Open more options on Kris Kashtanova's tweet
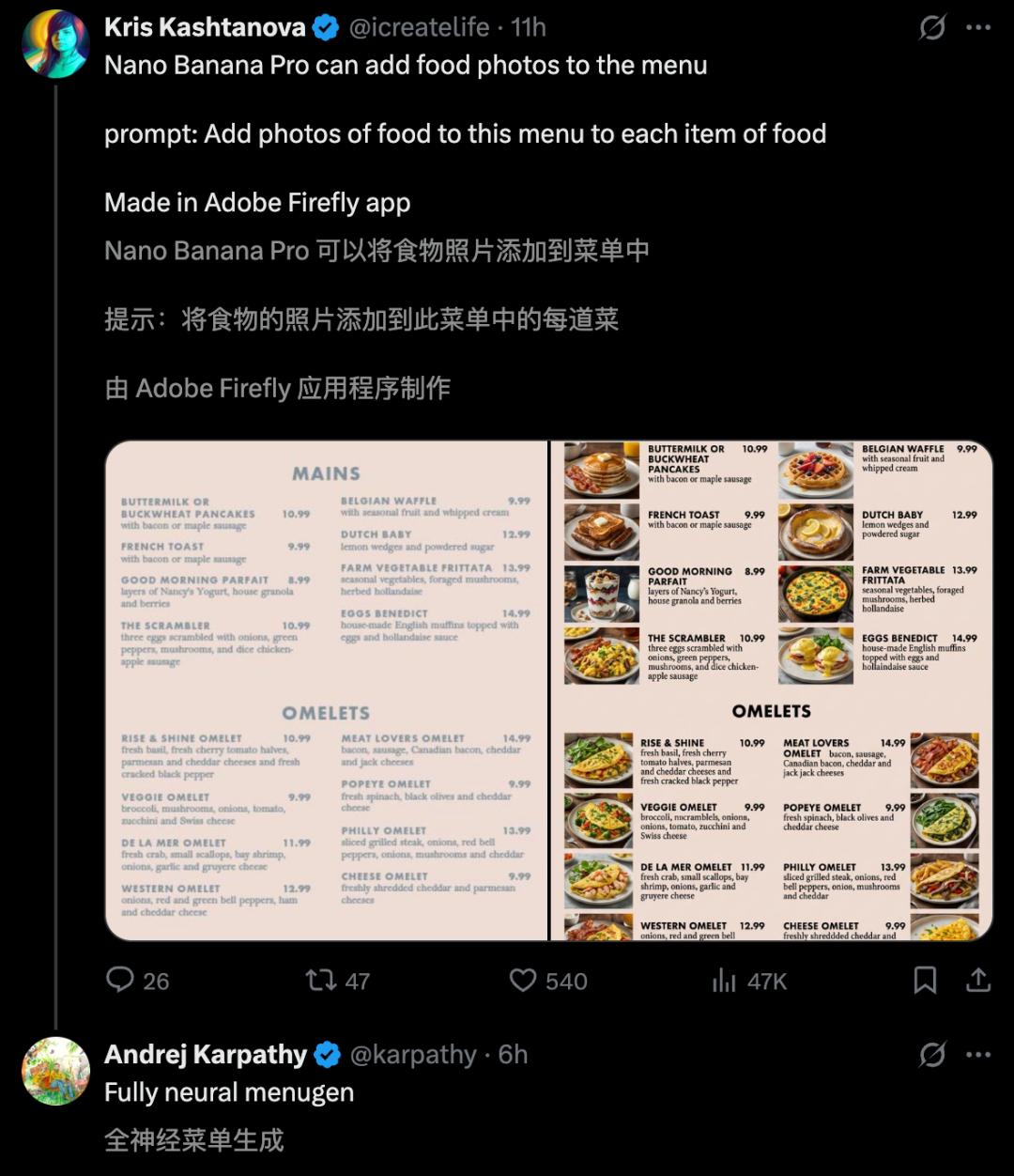Viewport: 1014px width, 1176px height. pyautogui.click(x=978, y=28)
